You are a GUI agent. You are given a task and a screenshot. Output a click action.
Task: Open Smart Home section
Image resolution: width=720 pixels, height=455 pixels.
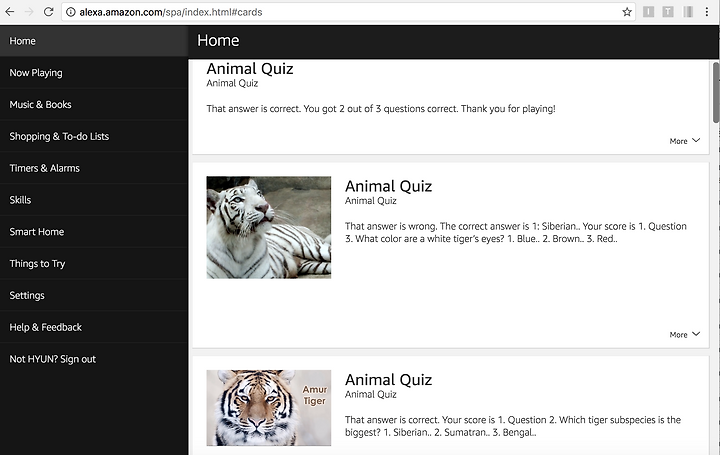click(x=94, y=232)
